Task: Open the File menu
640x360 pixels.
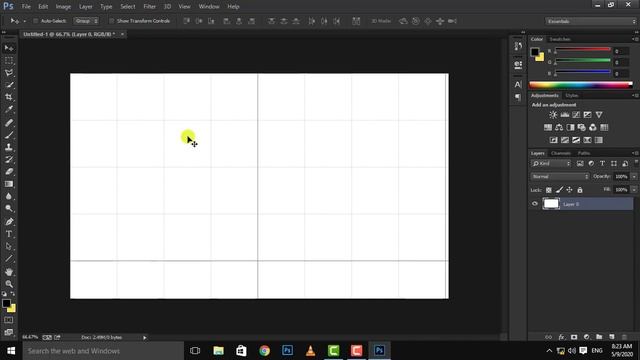Action: 26,7
